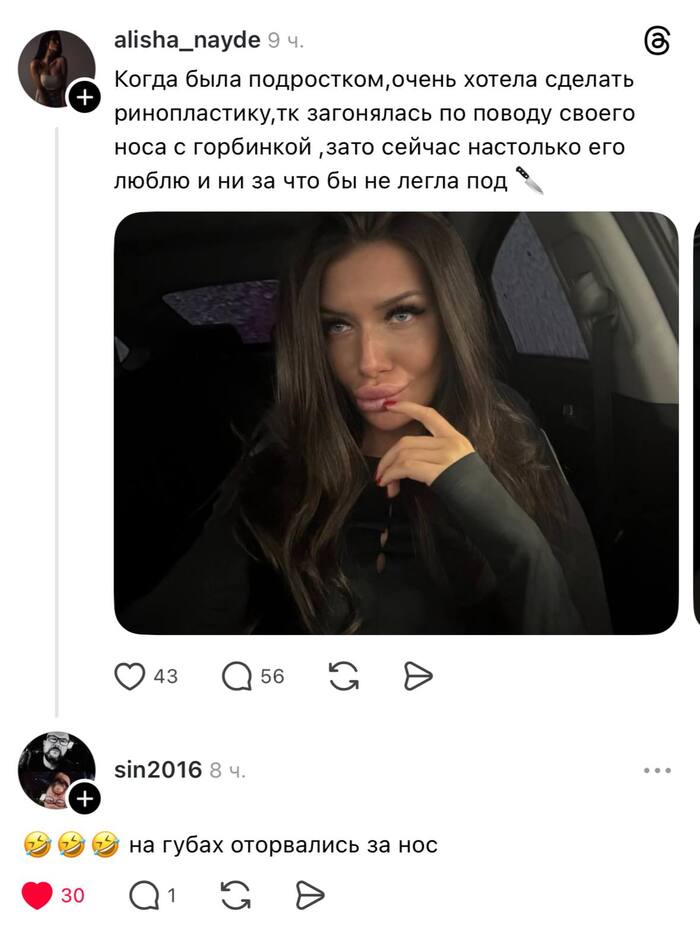Follow sin2016 using avatar plus badge
The width and height of the screenshot is (700, 929).
point(85,799)
